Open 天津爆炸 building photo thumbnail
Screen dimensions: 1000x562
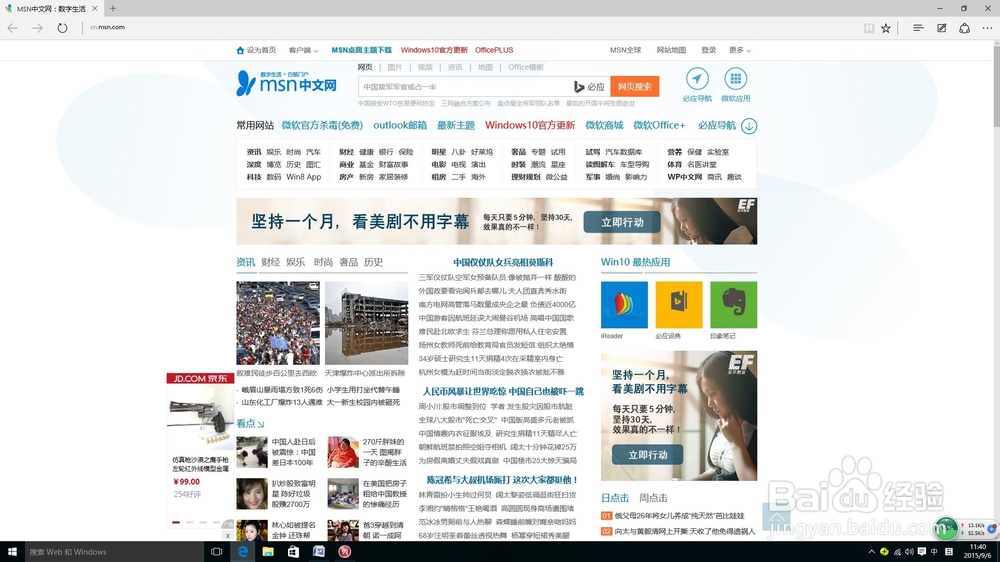coord(366,323)
